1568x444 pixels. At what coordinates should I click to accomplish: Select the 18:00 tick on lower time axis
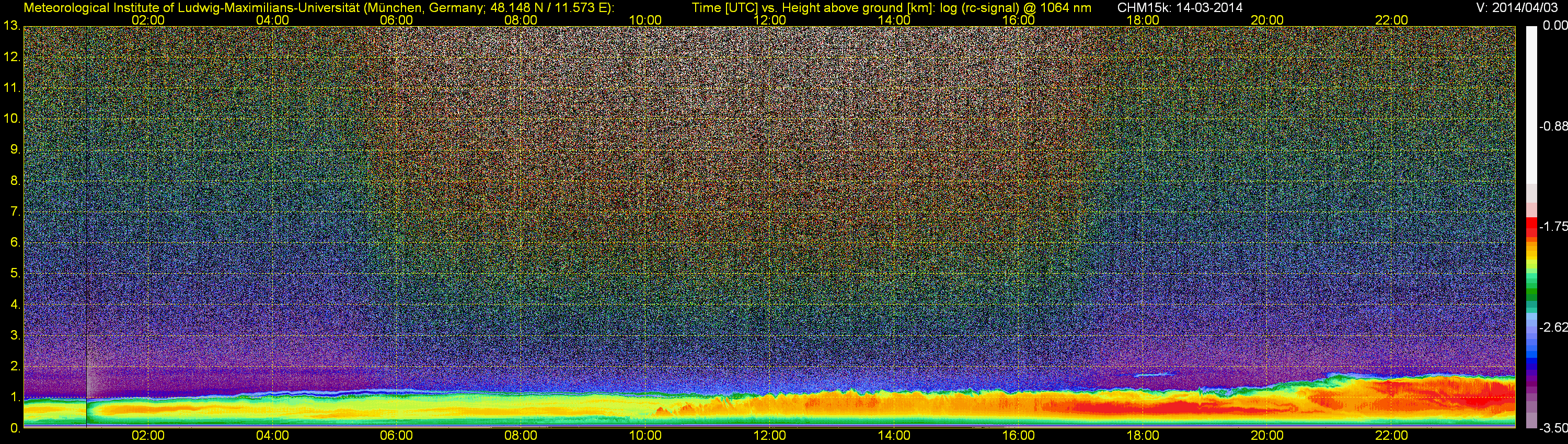click(1143, 436)
